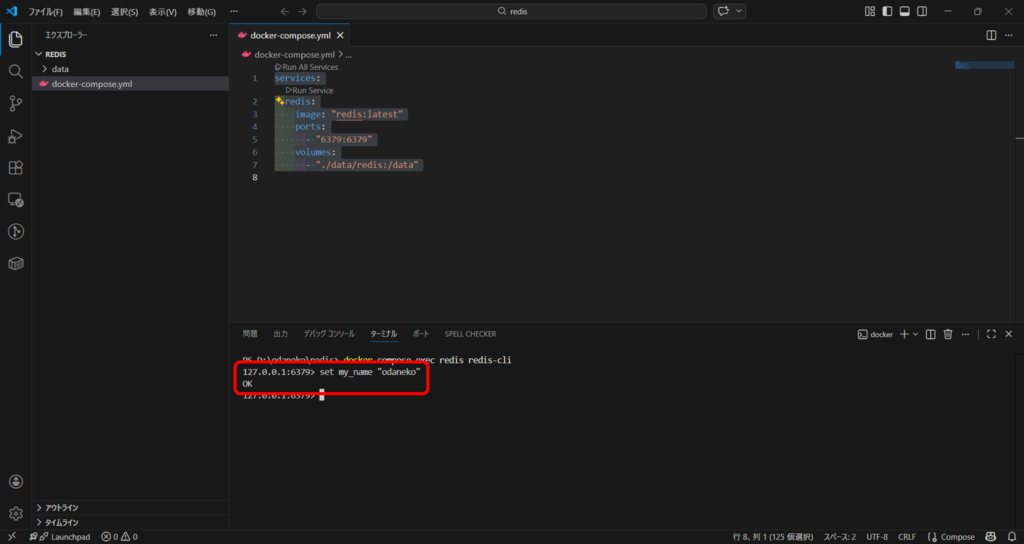Split the terminal panel

click(x=930, y=334)
